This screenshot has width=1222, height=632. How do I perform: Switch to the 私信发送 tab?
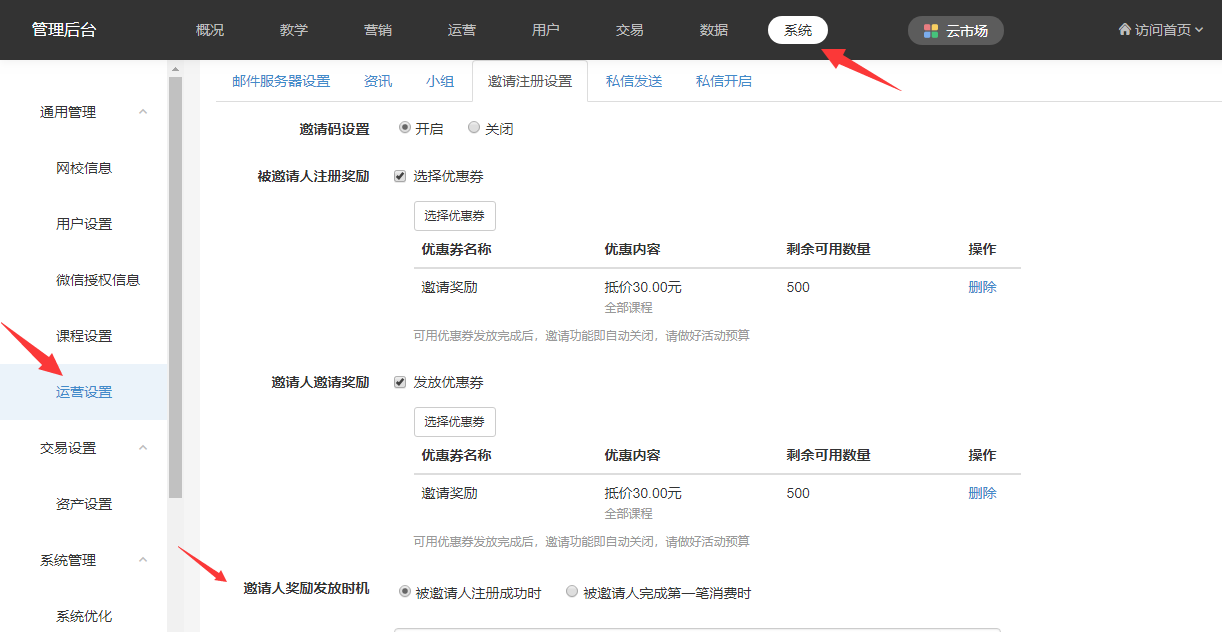coord(634,82)
